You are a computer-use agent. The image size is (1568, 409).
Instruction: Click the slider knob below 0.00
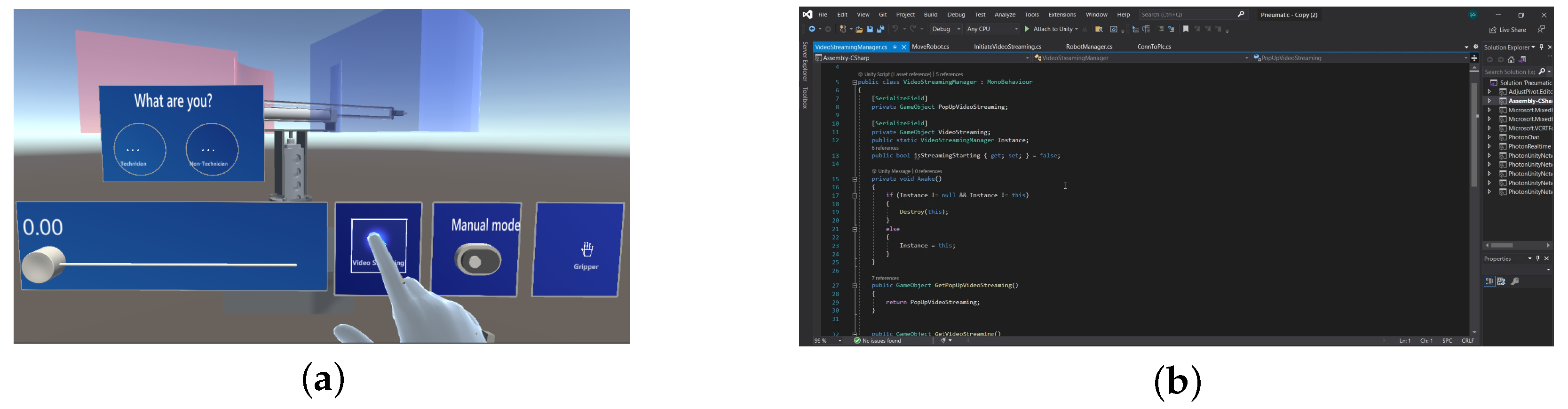point(43,264)
